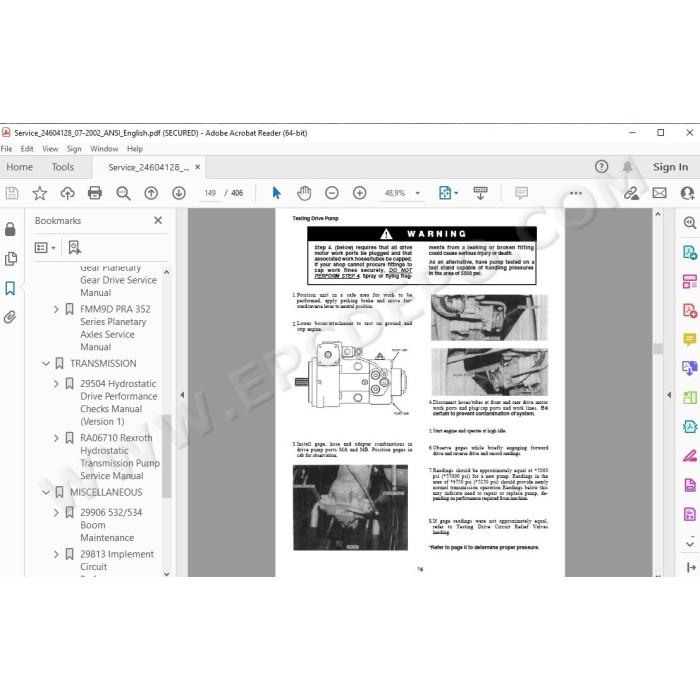
Task: Go to next page arrow
Action: tap(179, 193)
